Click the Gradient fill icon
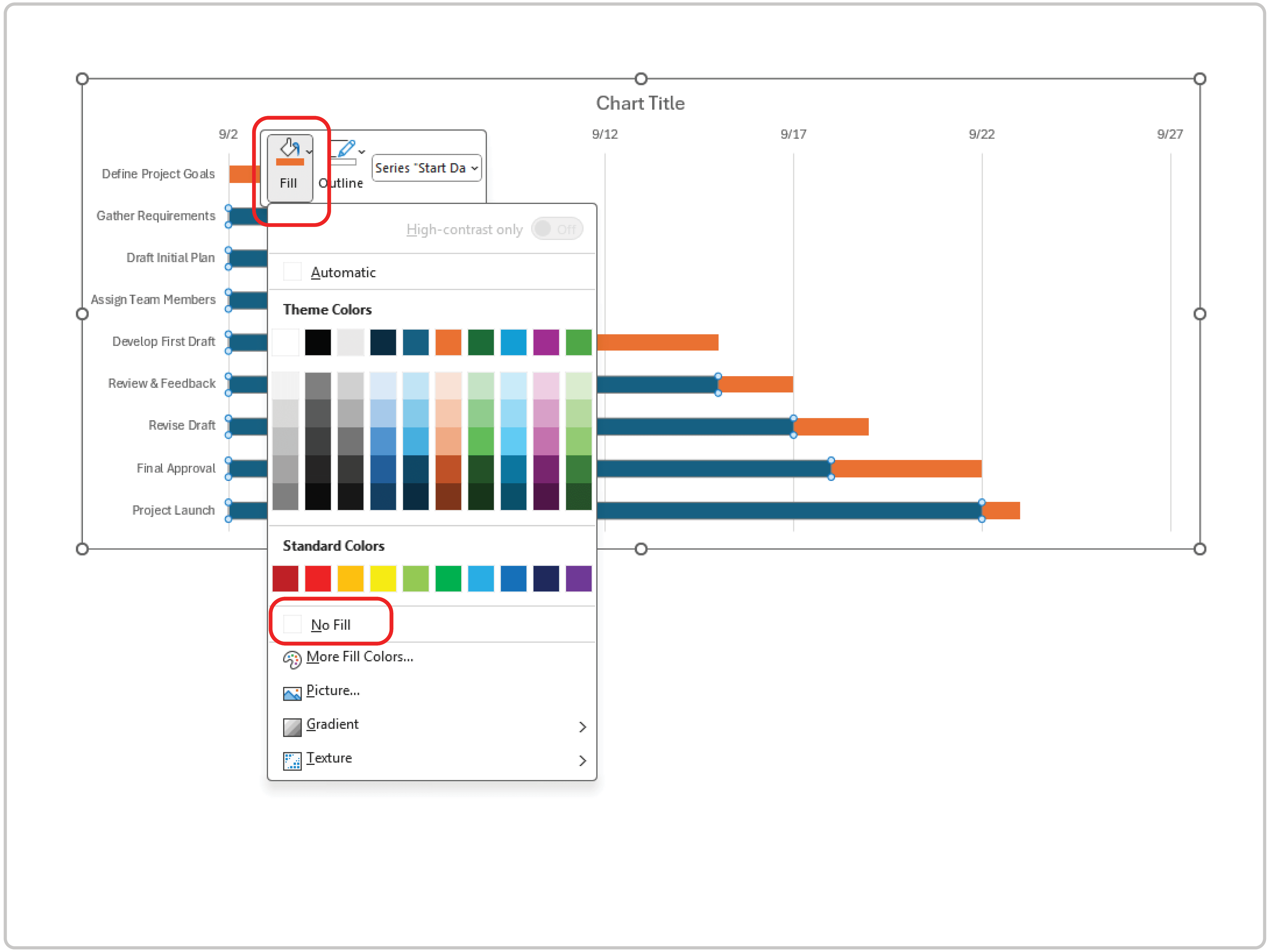The image size is (1270, 952). coord(292,726)
